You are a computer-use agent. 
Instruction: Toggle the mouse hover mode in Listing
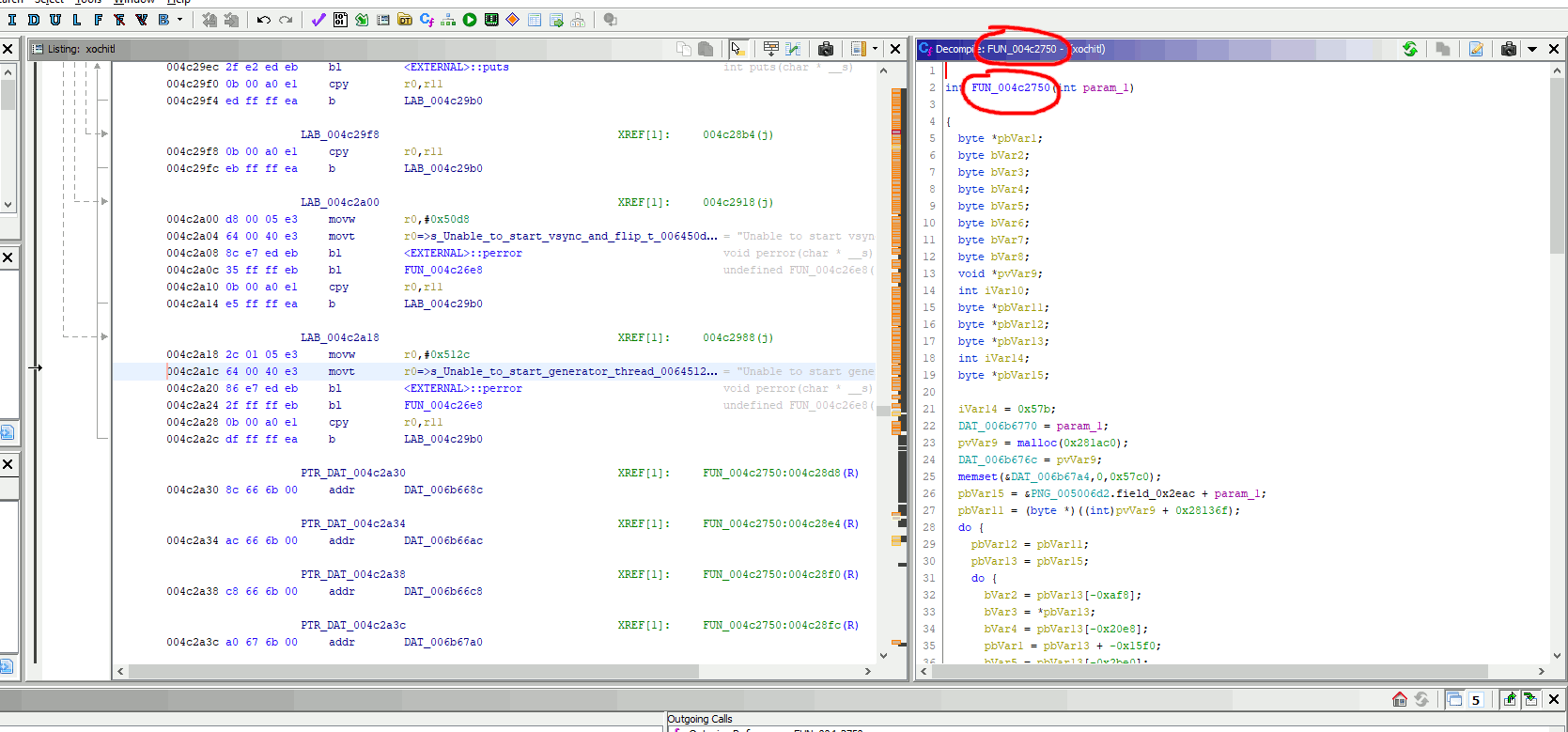click(x=737, y=49)
